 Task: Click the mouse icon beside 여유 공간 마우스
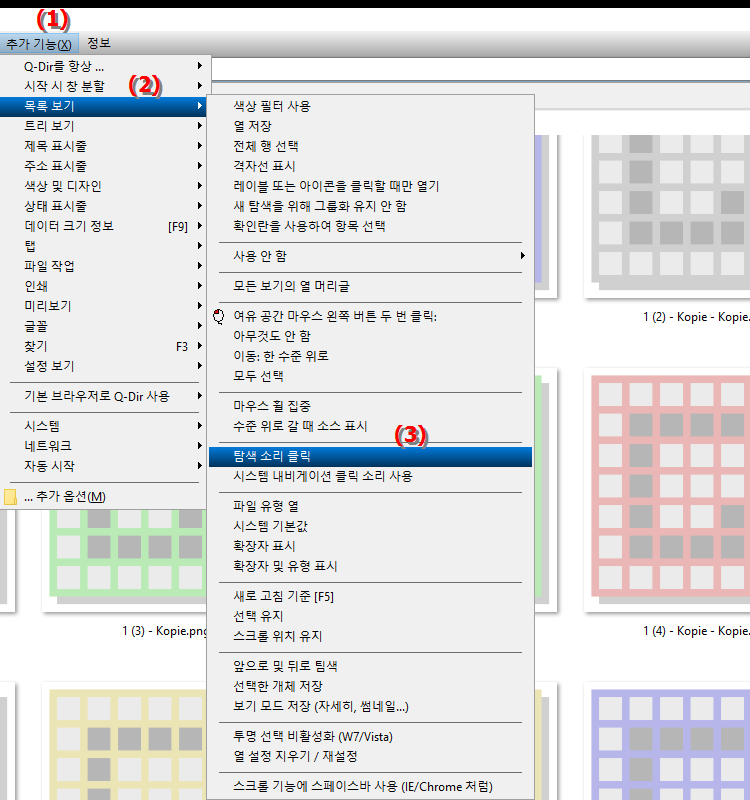(x=219, y=316)
